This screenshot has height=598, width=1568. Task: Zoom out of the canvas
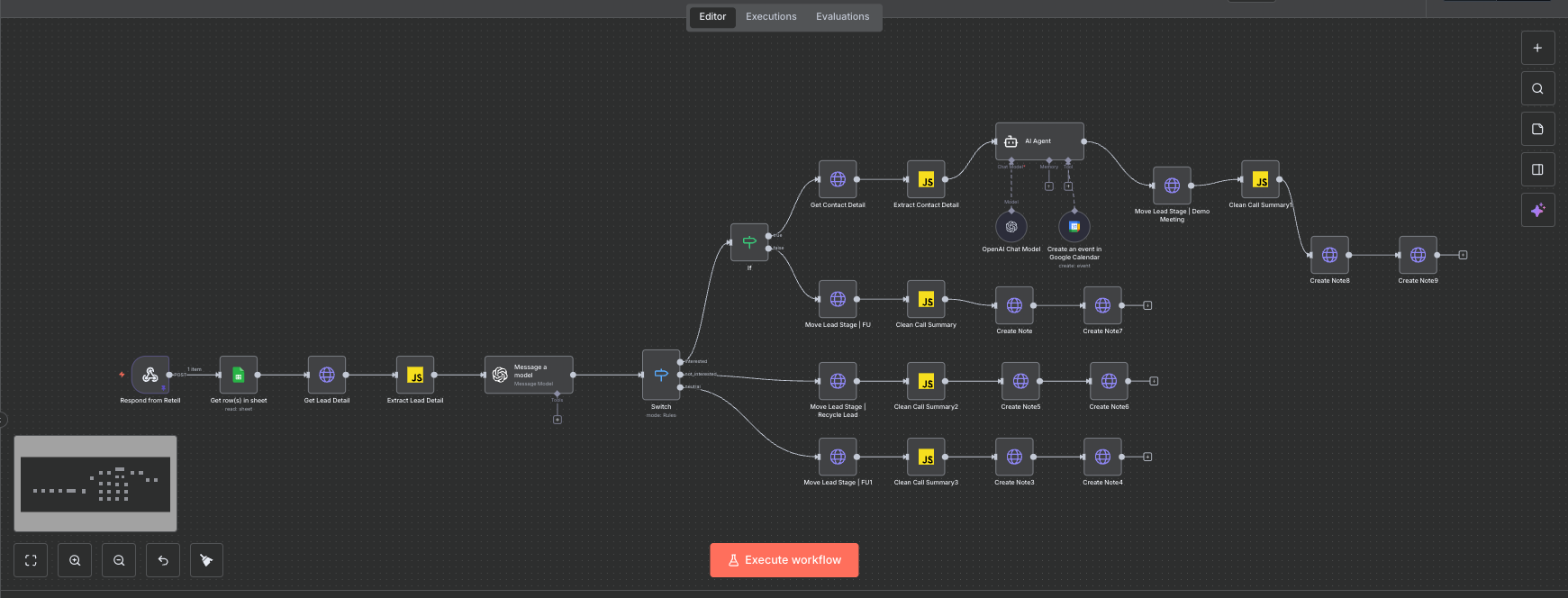119,560
